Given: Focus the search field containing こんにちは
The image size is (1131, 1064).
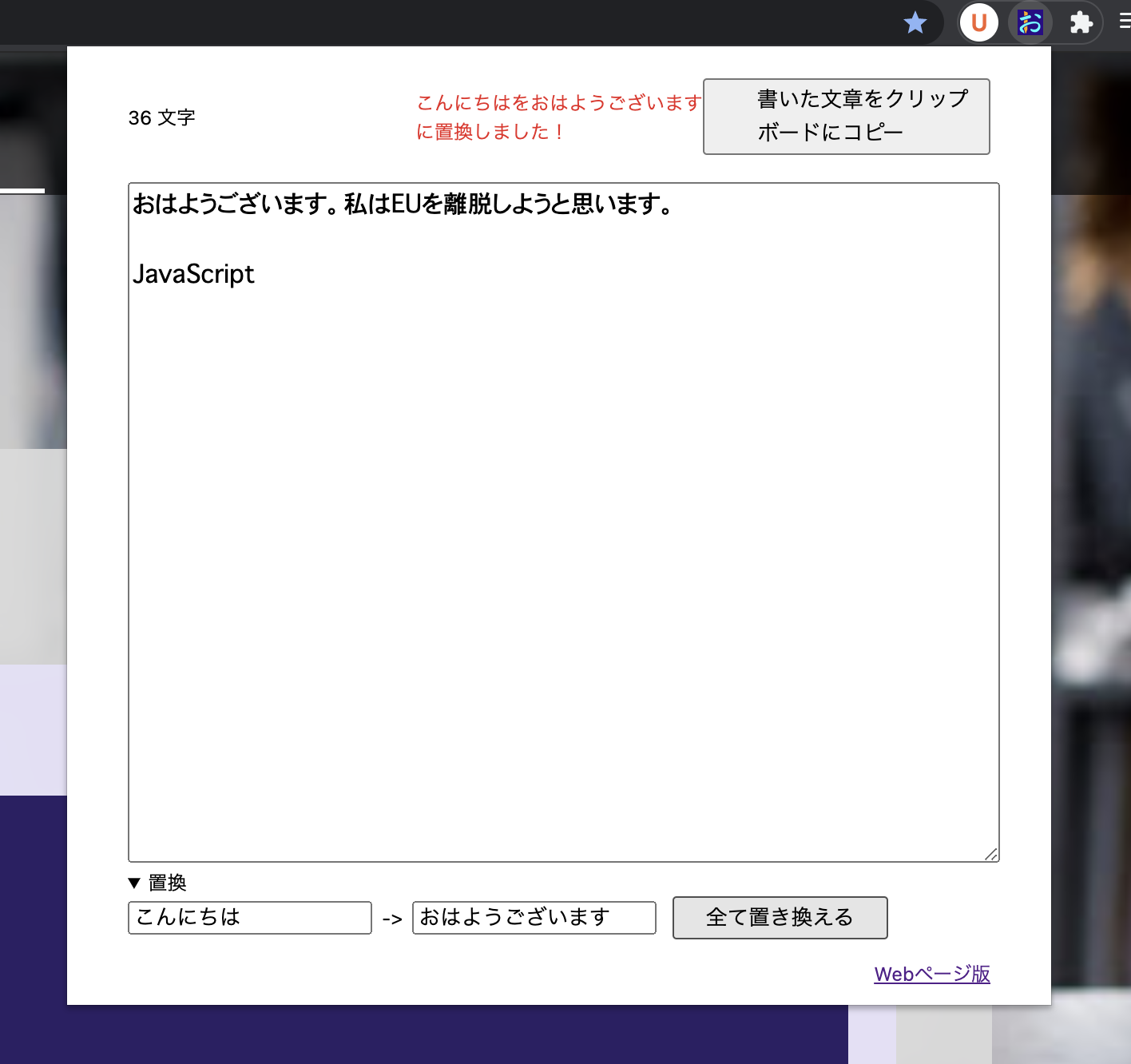Looking at the screenshot, I should 250,918.
